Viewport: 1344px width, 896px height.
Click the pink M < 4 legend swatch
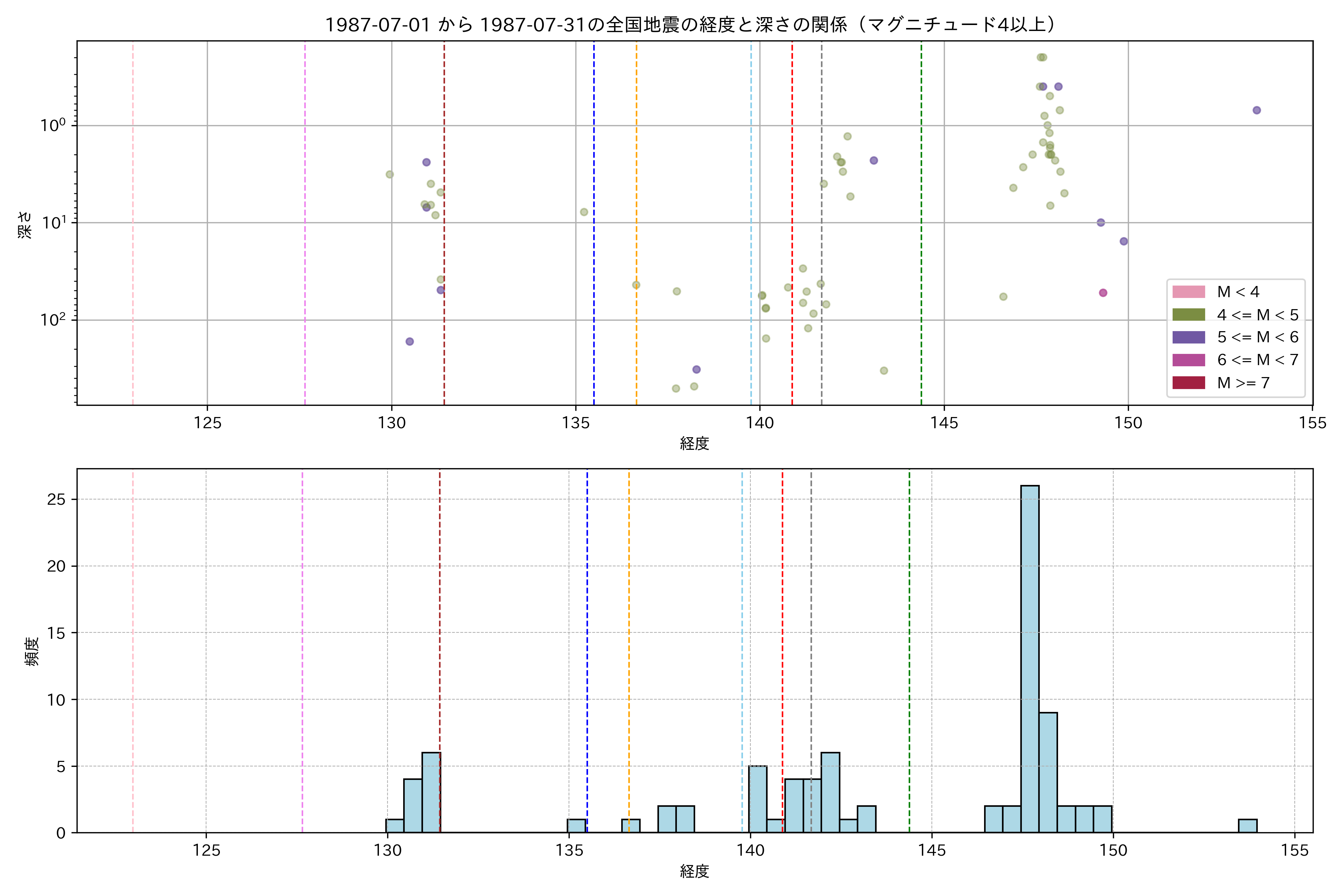(1189, 292)
